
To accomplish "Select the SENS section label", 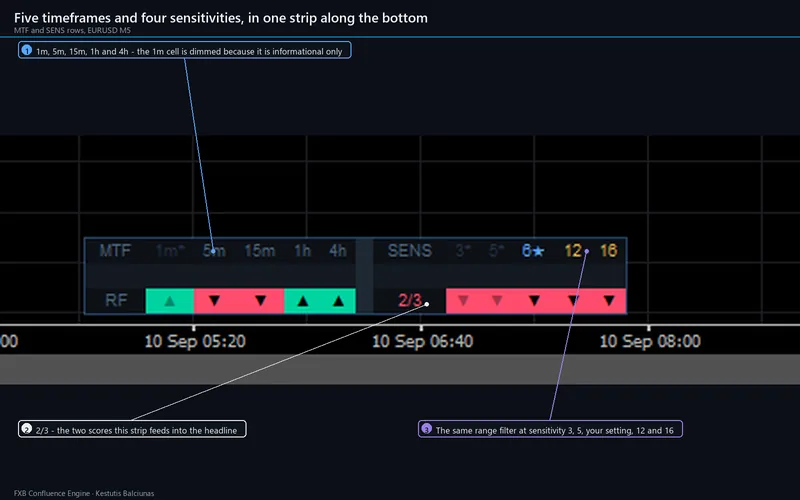I will [410, 251].
